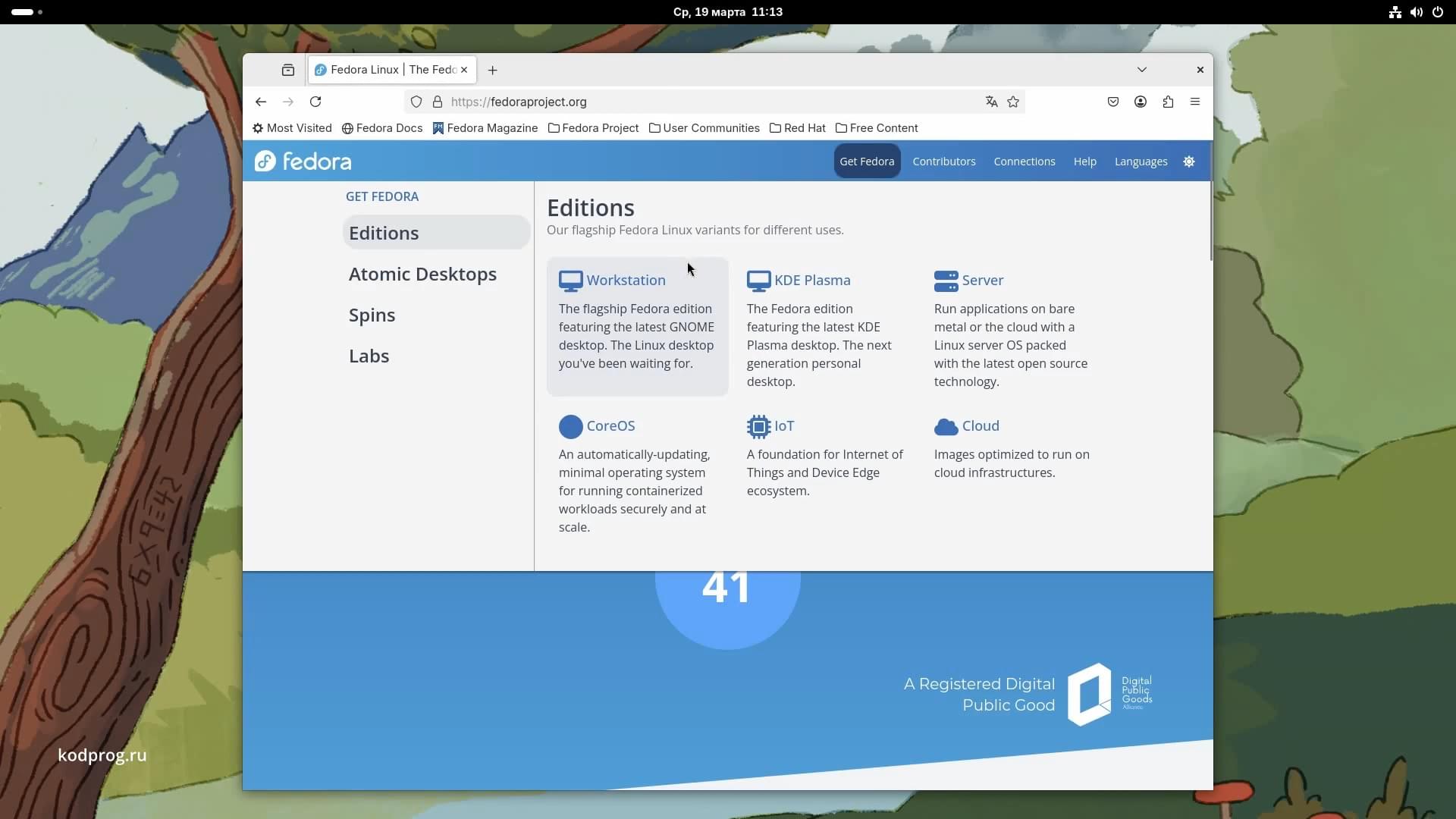Screen dimensions: 1456x819
Task: Select Atomic Desktops in the sidebar
Action: pos(422,274)
